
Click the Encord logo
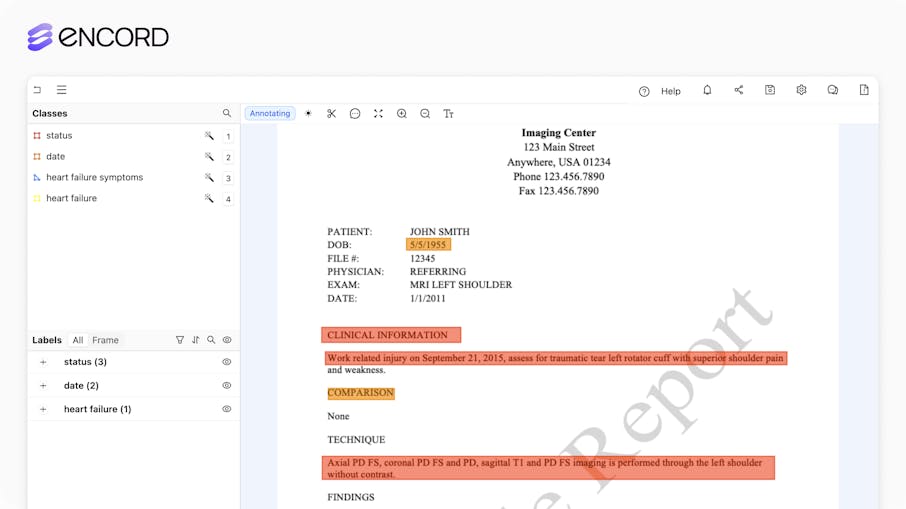pyautogui.click(x=98, y=37)
